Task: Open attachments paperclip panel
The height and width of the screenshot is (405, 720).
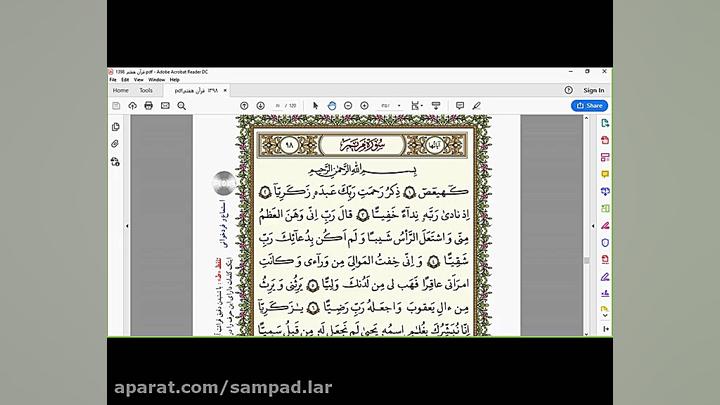Action: click(116, 144)
